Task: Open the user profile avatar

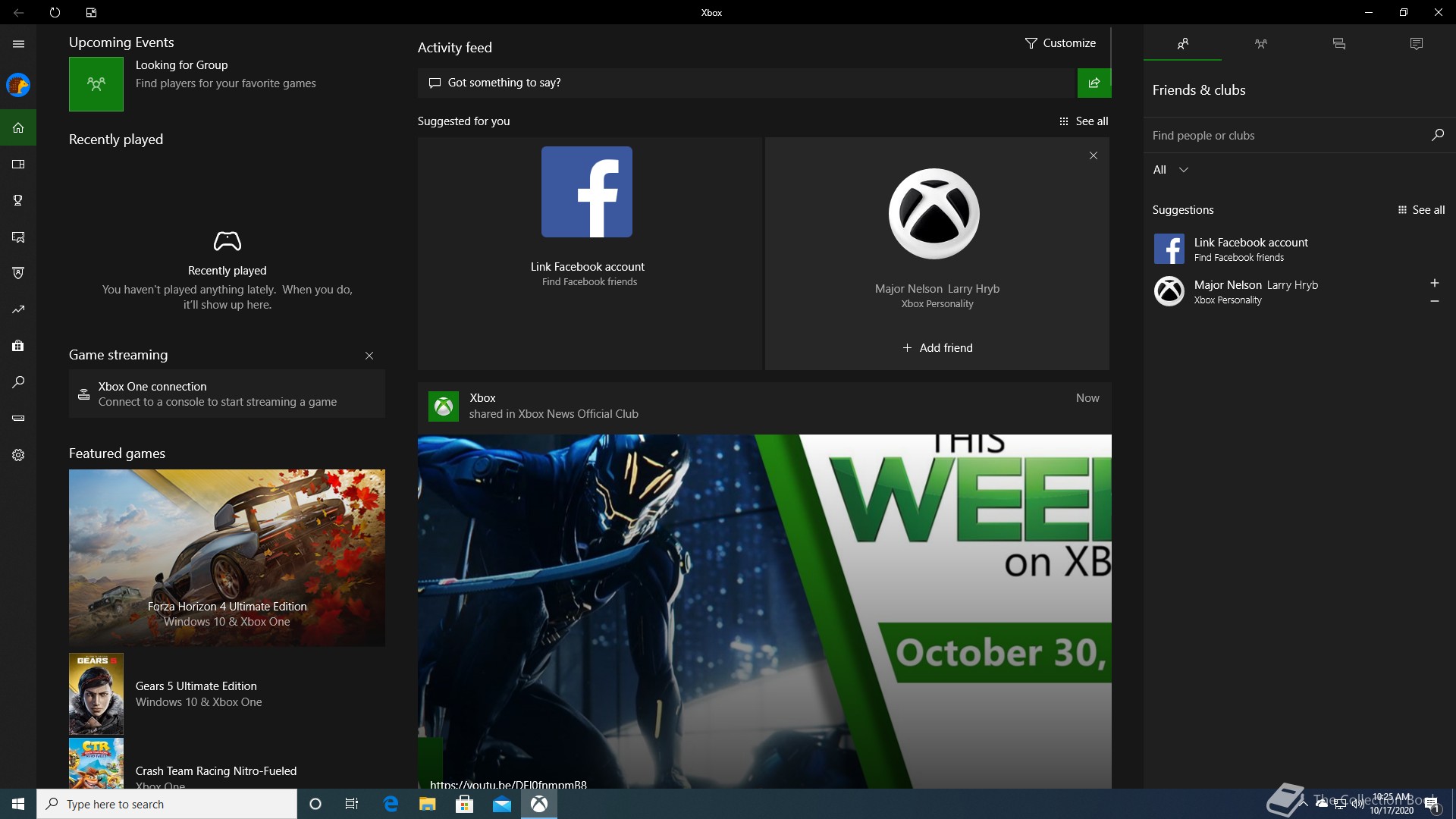Action: (x=18, y=85)
